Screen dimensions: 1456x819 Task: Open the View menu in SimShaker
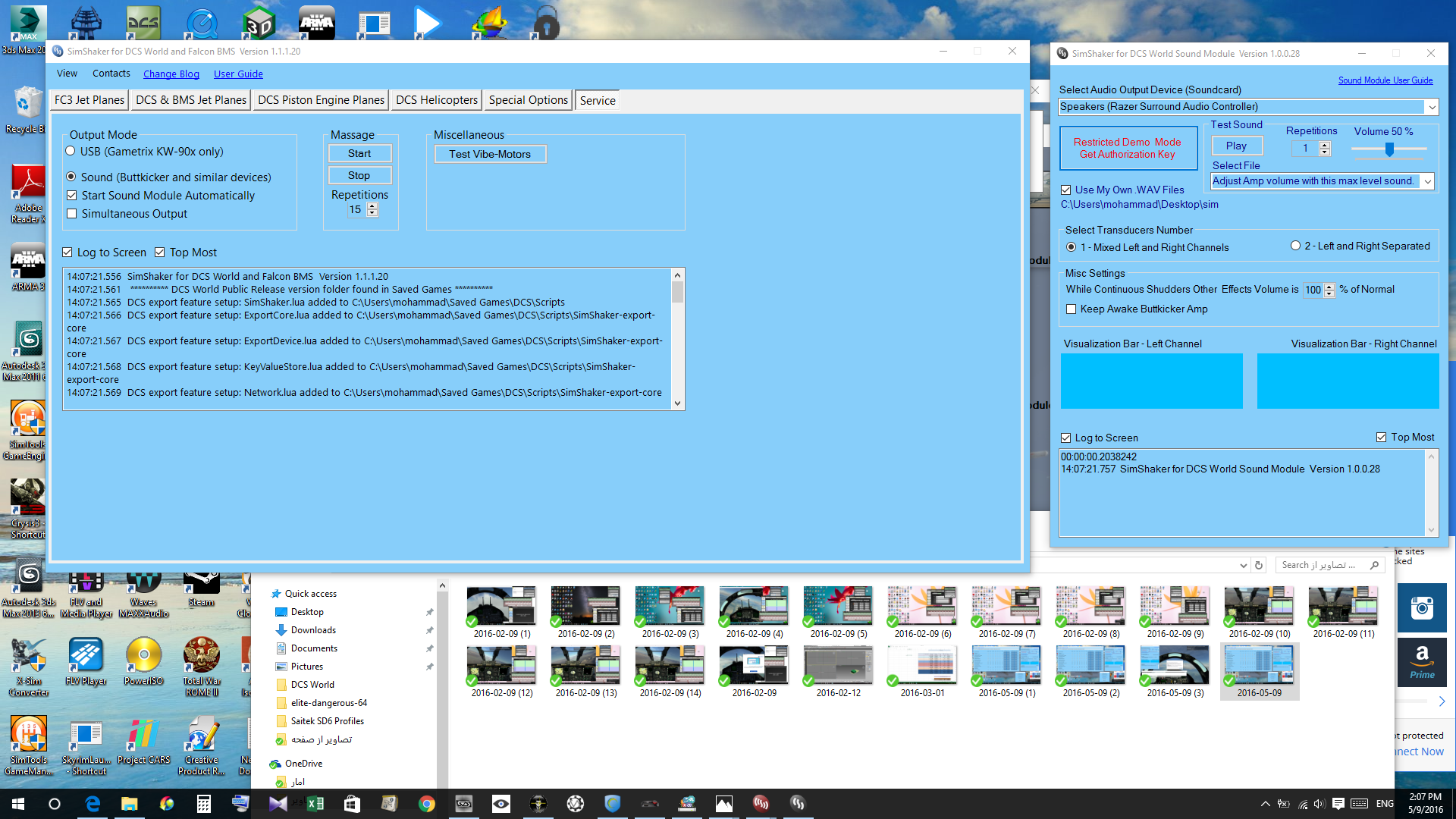point(67,74)
